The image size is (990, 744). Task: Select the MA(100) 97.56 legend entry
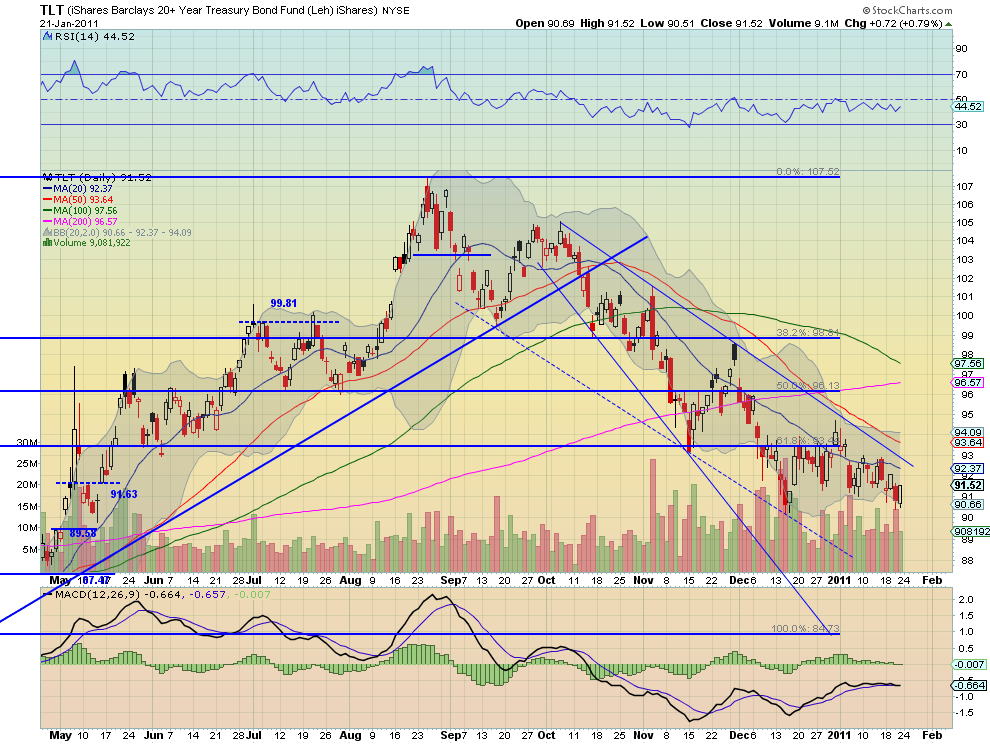point(80,210)
